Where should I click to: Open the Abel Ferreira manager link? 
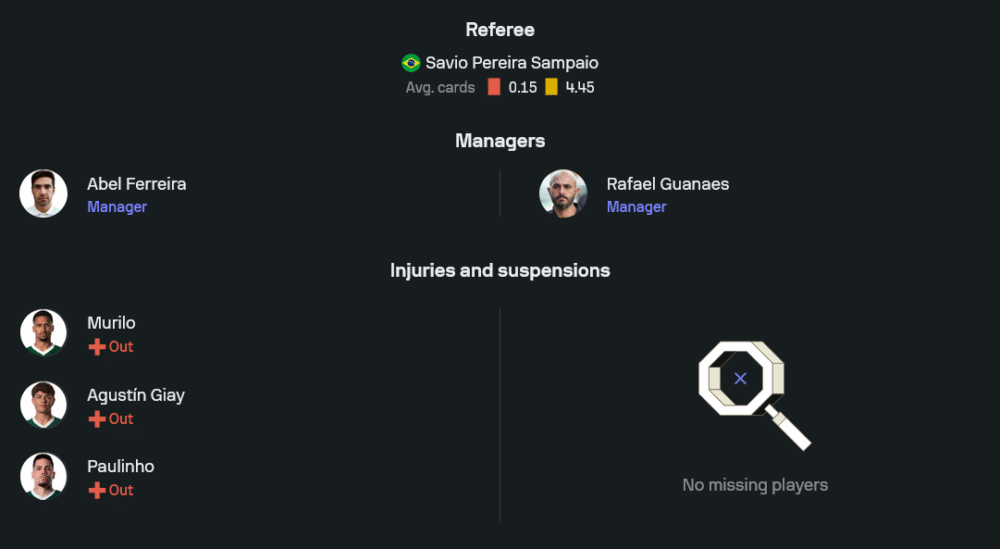pyautogui.click(x=136, y=184)
